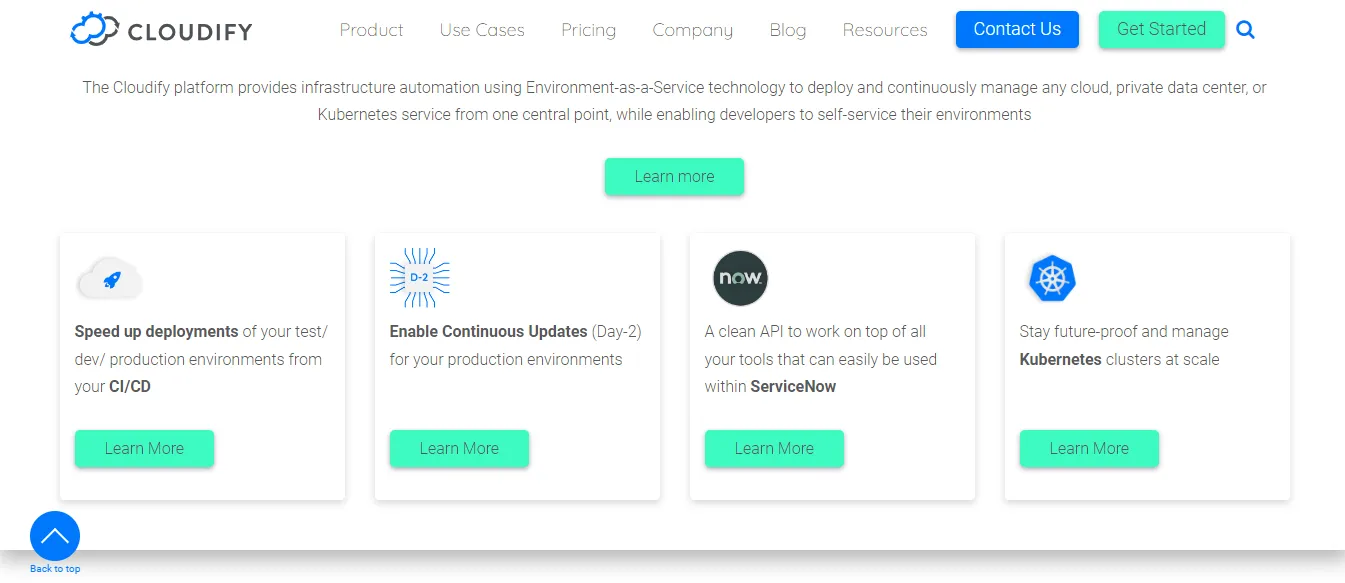This screenshot has height=583, width=1345.
Task: Click the green Learn more button under the description
Action: click(x=673, y=176)
